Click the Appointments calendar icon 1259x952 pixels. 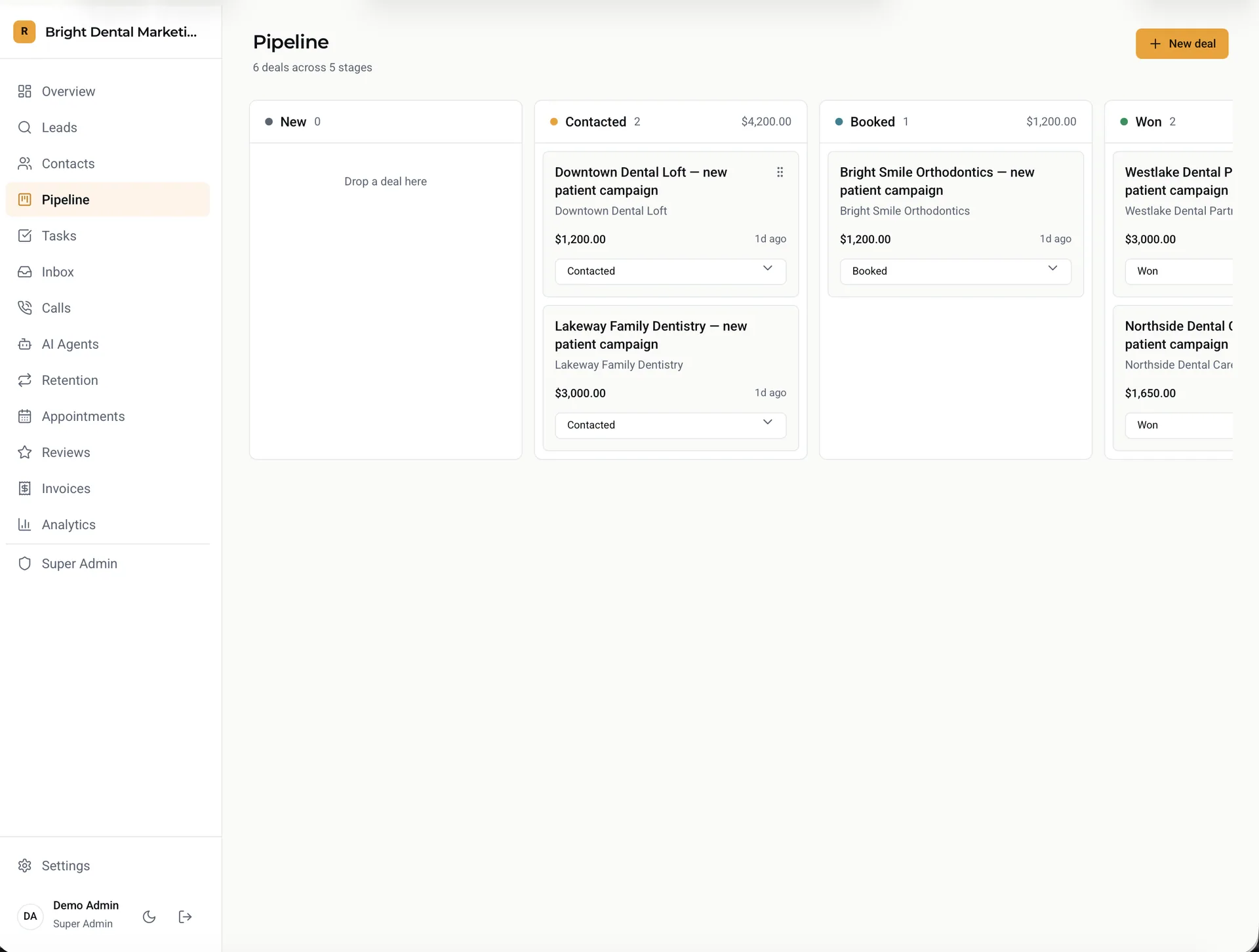pyautogui.click(x=25, y=416)
